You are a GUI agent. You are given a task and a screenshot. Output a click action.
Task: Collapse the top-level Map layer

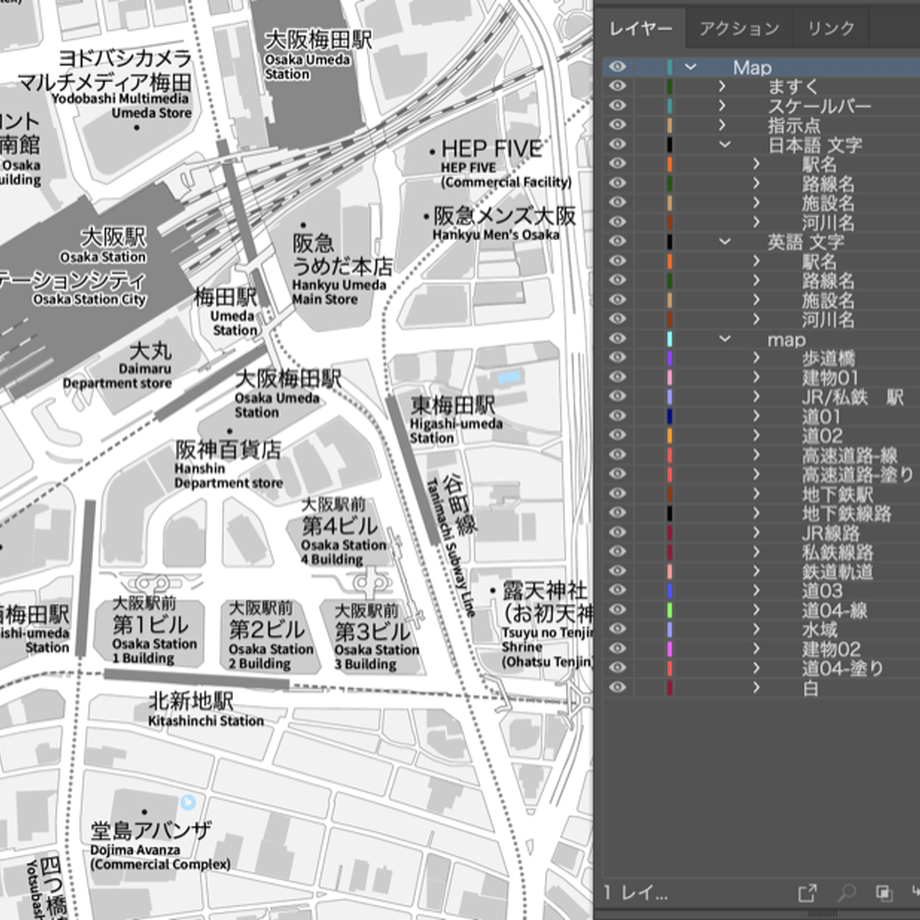691,67
